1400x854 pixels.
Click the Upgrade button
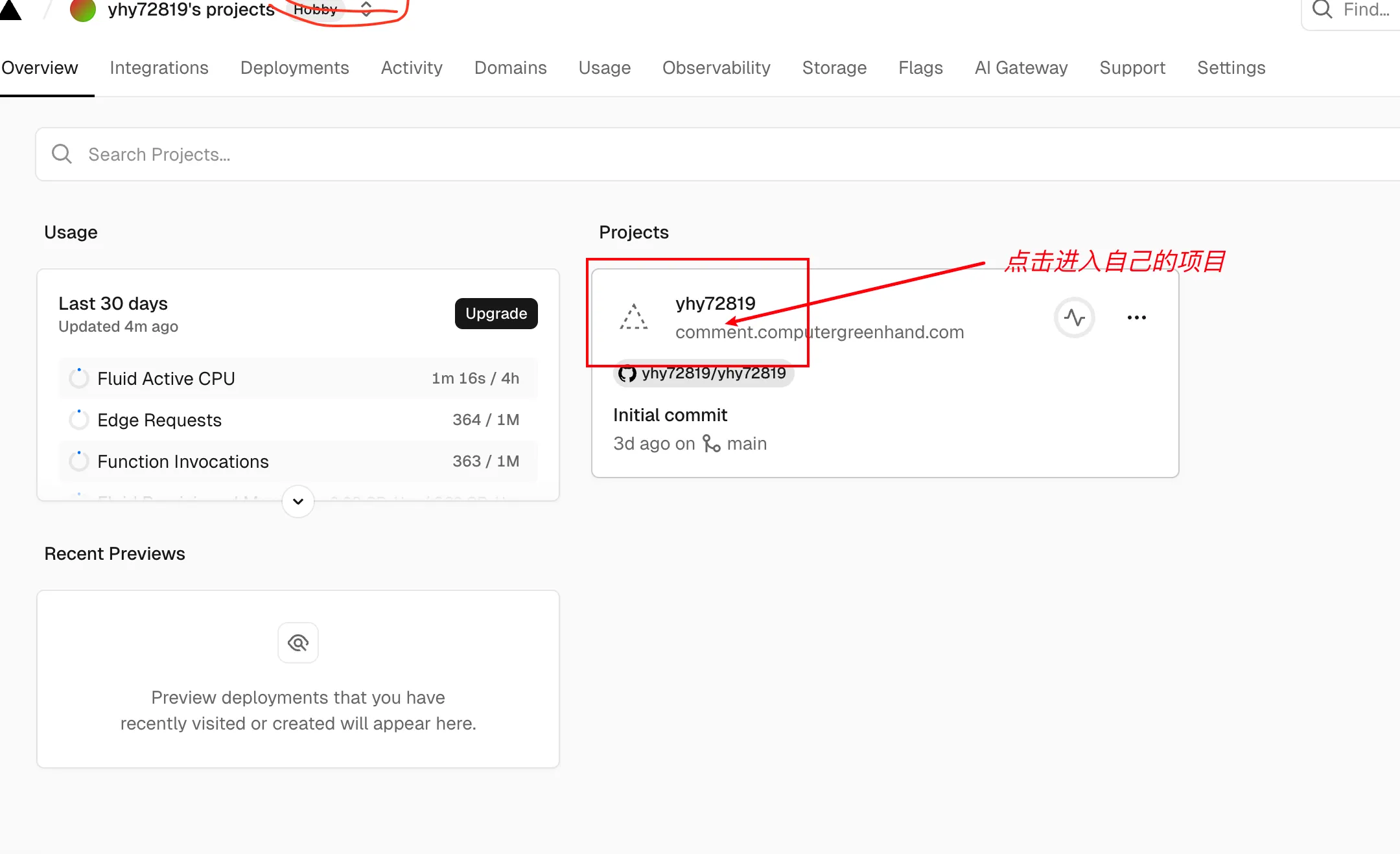(496, 314)
